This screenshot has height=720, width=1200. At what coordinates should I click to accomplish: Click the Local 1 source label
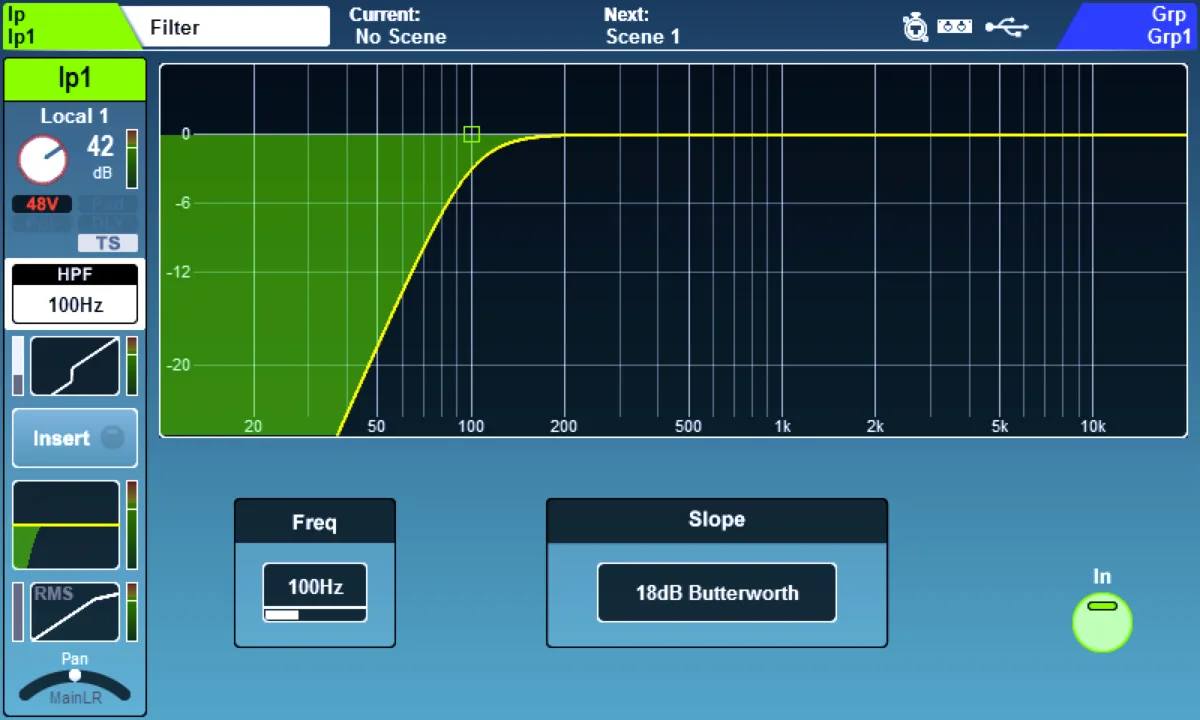click(x=75, y=116)
